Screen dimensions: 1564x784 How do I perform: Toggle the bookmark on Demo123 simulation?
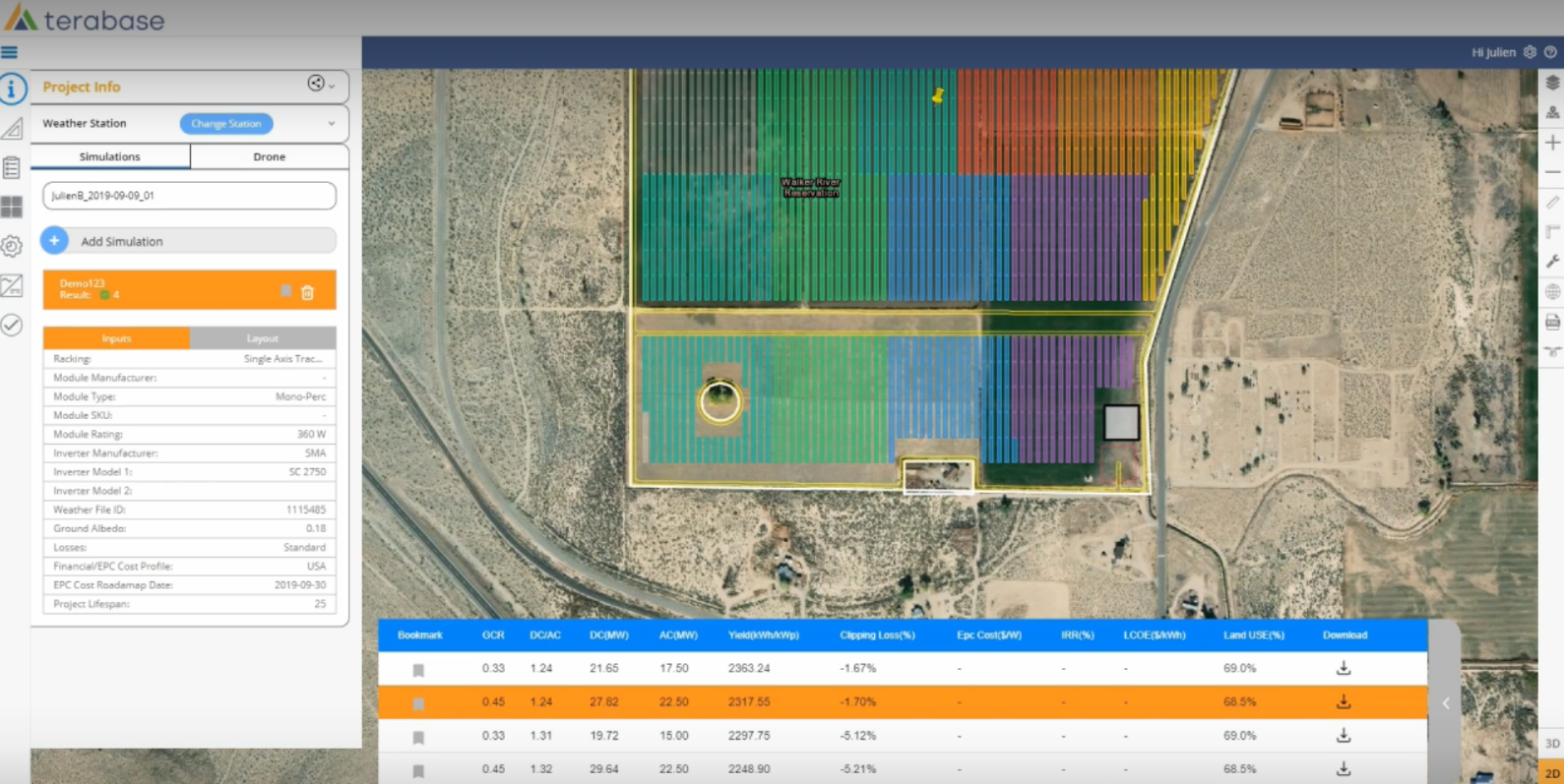point(285,291)
